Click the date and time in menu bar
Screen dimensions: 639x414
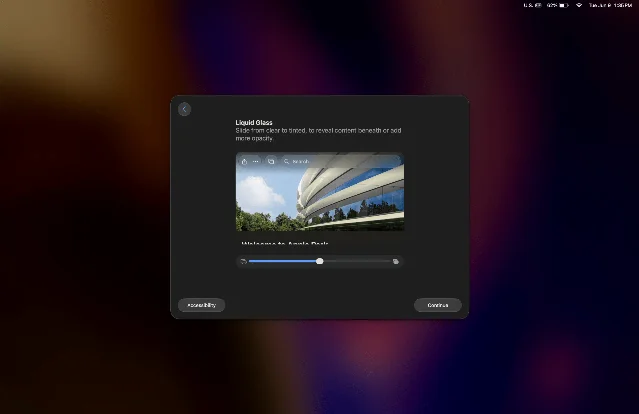click(x=610, y=5)
